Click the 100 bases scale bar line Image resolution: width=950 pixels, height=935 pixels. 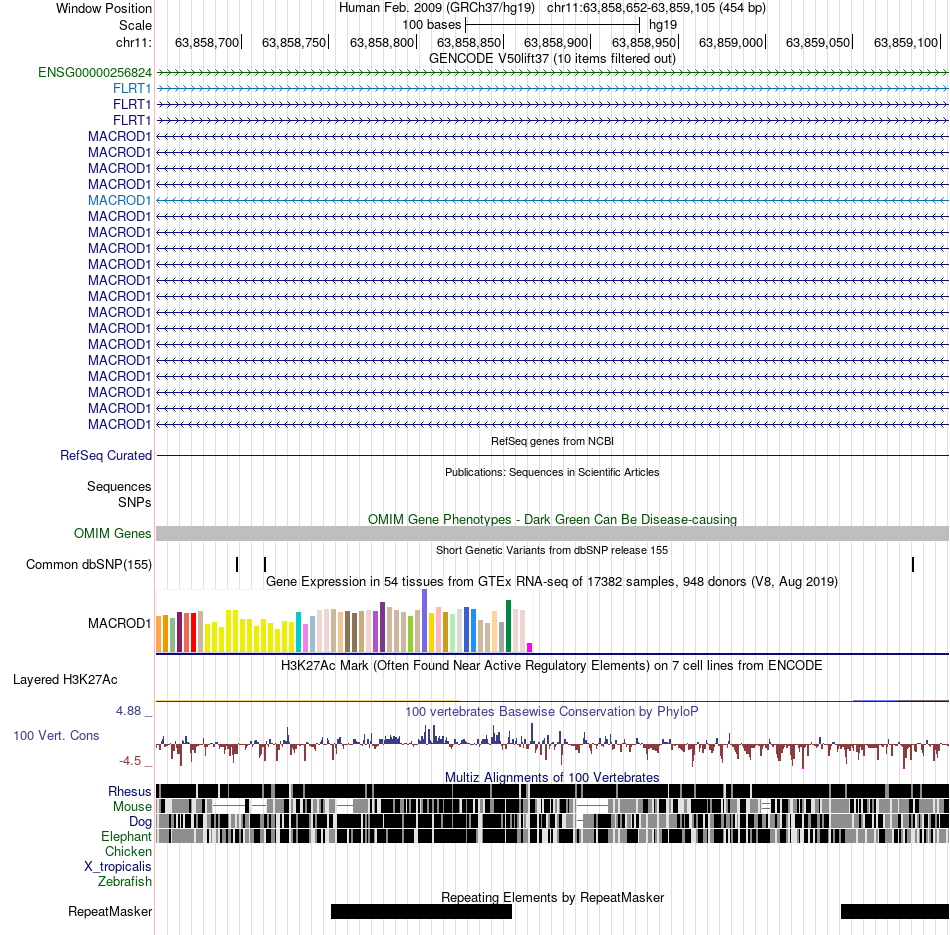pos(553,25)
